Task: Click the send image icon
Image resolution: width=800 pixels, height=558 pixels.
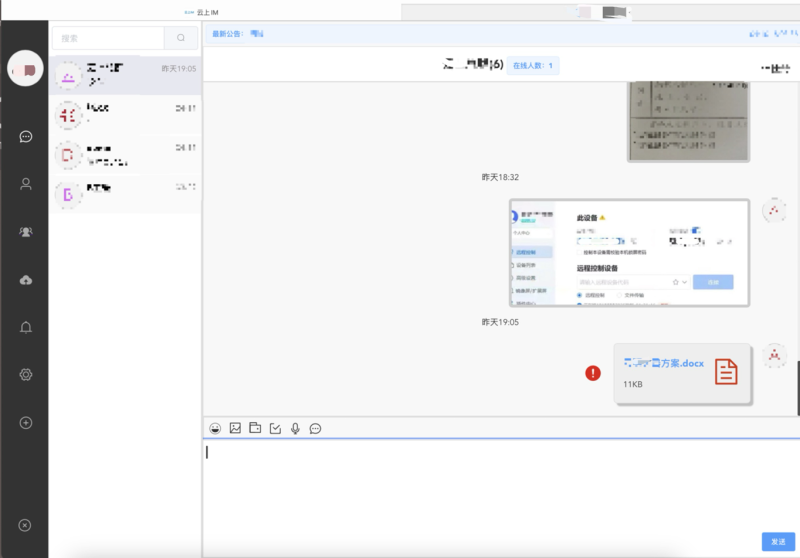Action: [235, 428]
